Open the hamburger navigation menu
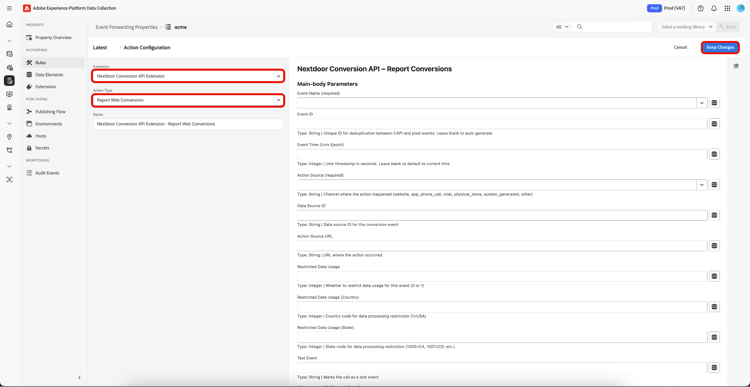Screen dimensions: 750x387 (x=9, y=8)
